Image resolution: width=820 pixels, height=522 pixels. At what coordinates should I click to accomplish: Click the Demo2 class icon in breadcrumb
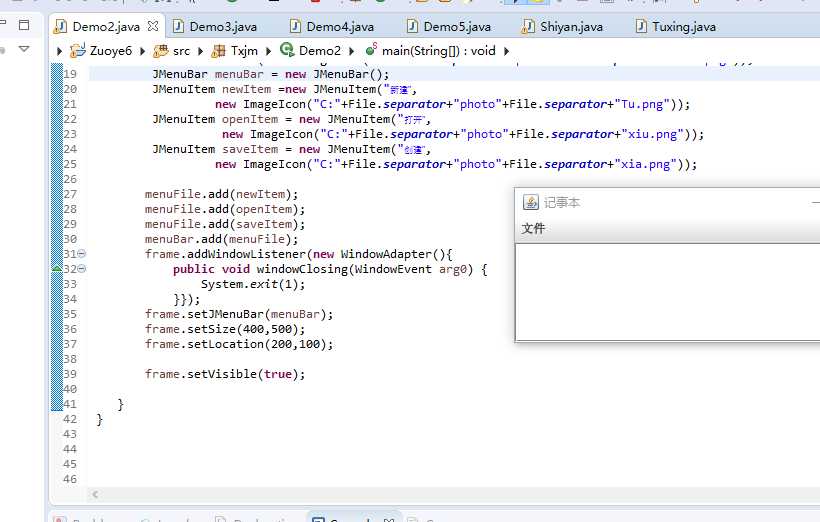[x=287, y=50]
